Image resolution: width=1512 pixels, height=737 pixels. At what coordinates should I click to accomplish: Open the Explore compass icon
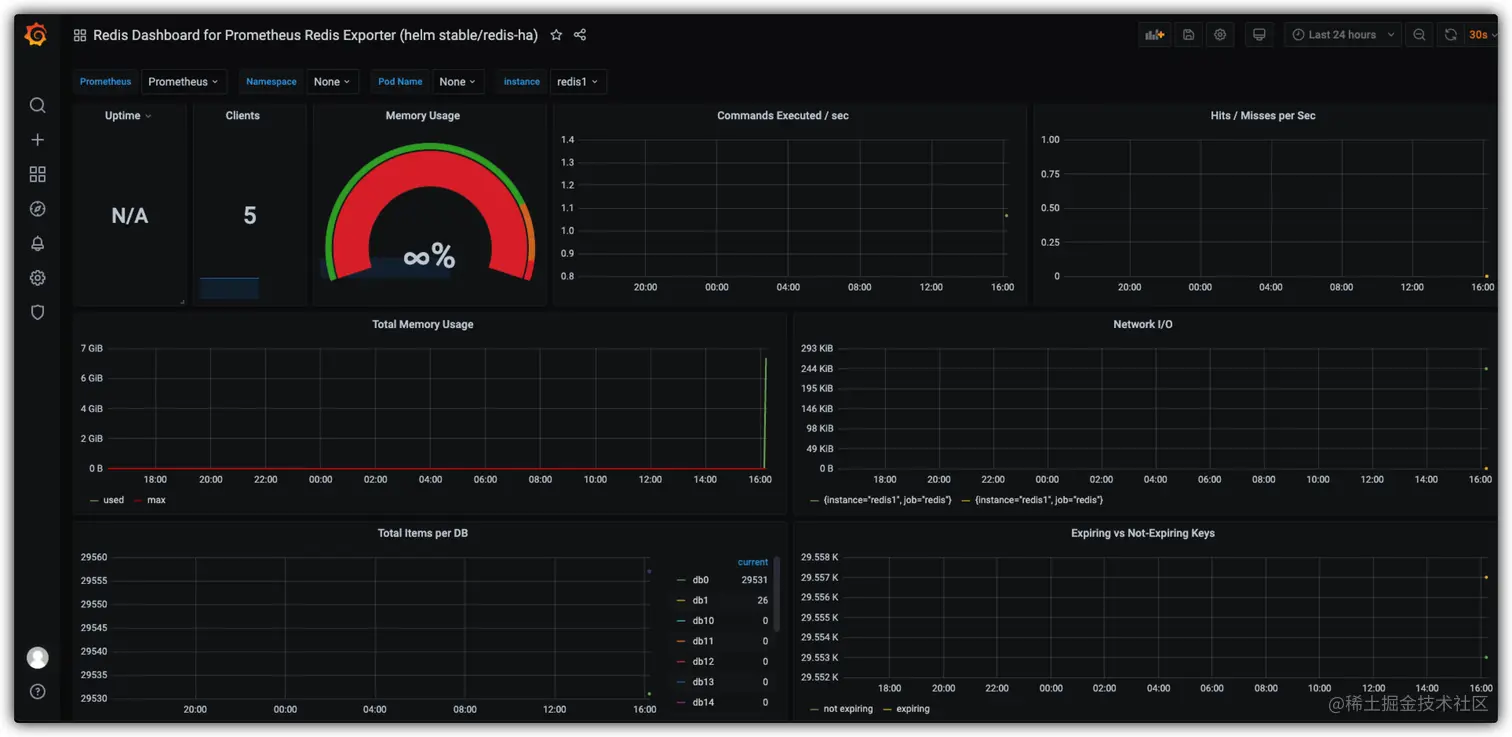37,209
